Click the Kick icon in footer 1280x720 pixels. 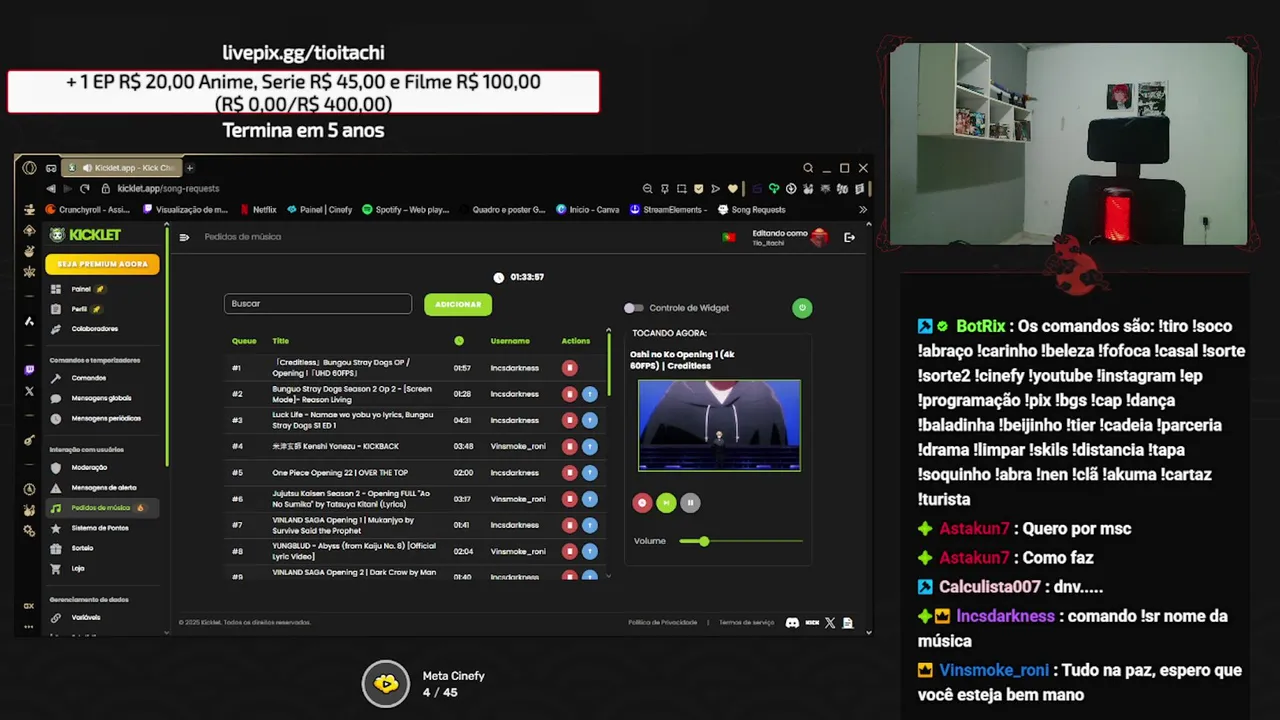(812, 622)
